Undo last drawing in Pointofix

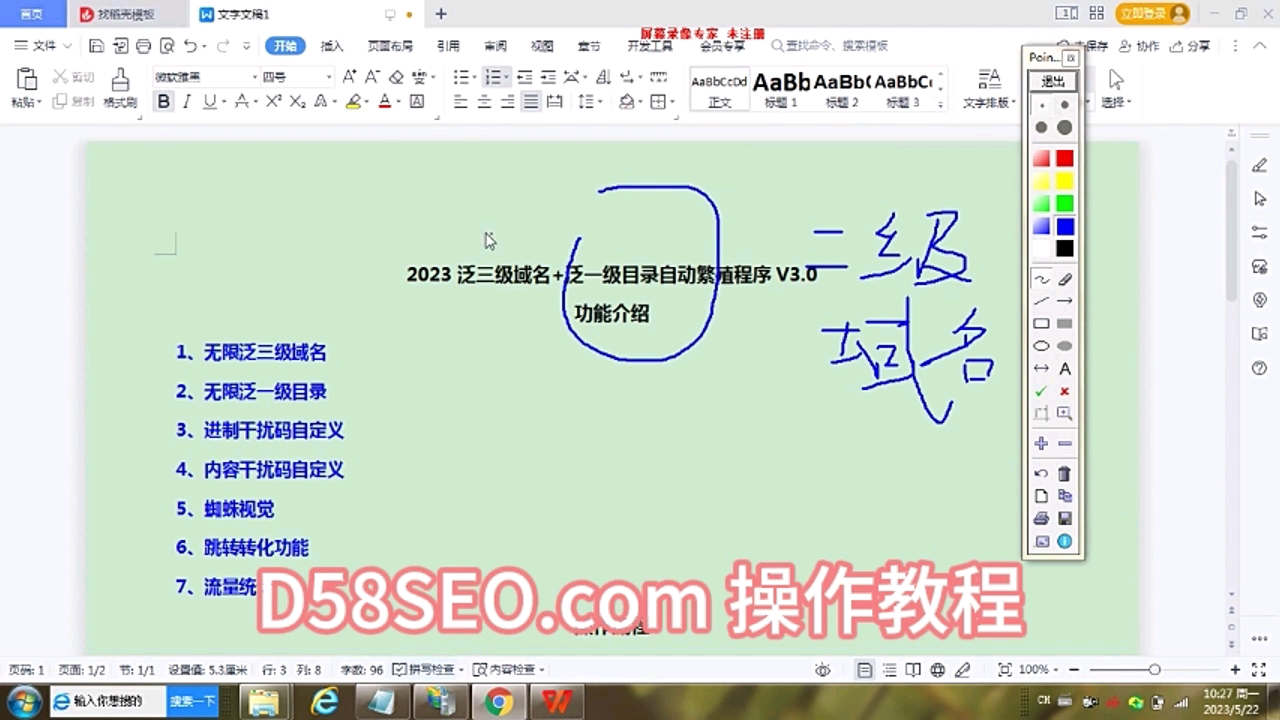(x=1041, y=474)
